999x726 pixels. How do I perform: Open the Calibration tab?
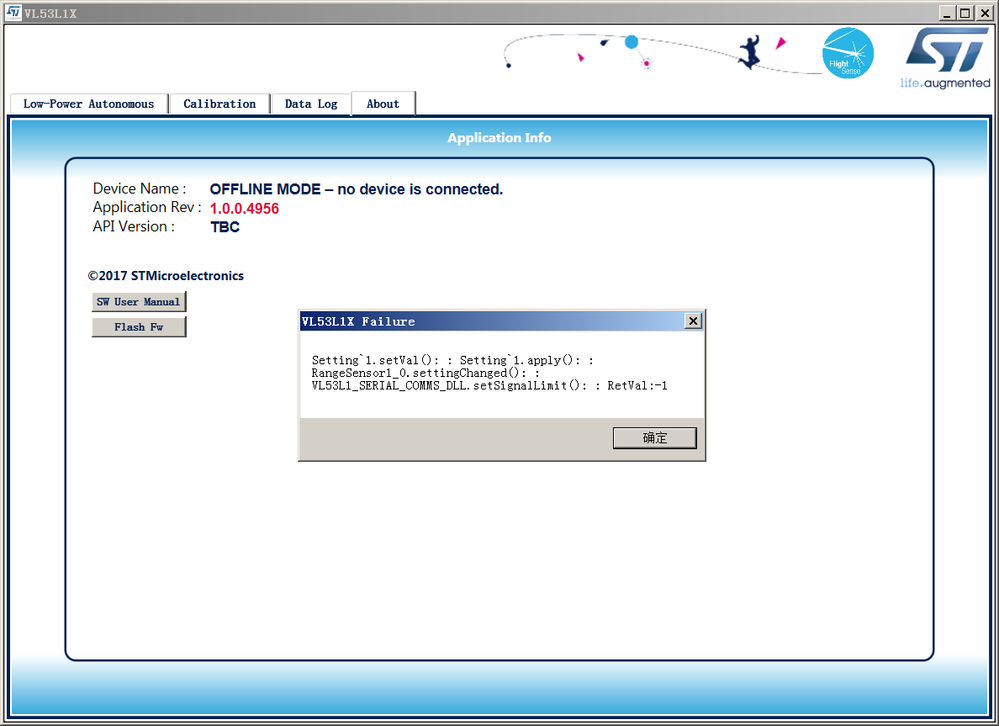(x=219, y=104)
